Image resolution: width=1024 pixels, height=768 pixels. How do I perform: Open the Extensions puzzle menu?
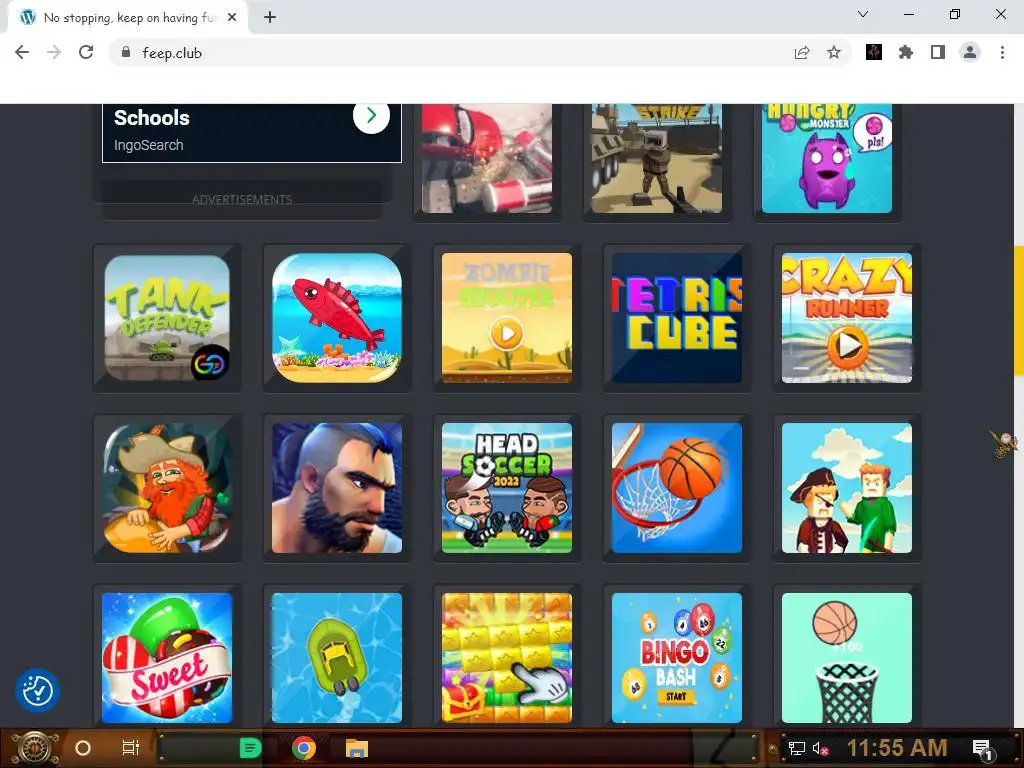click(x=906, y=52)
